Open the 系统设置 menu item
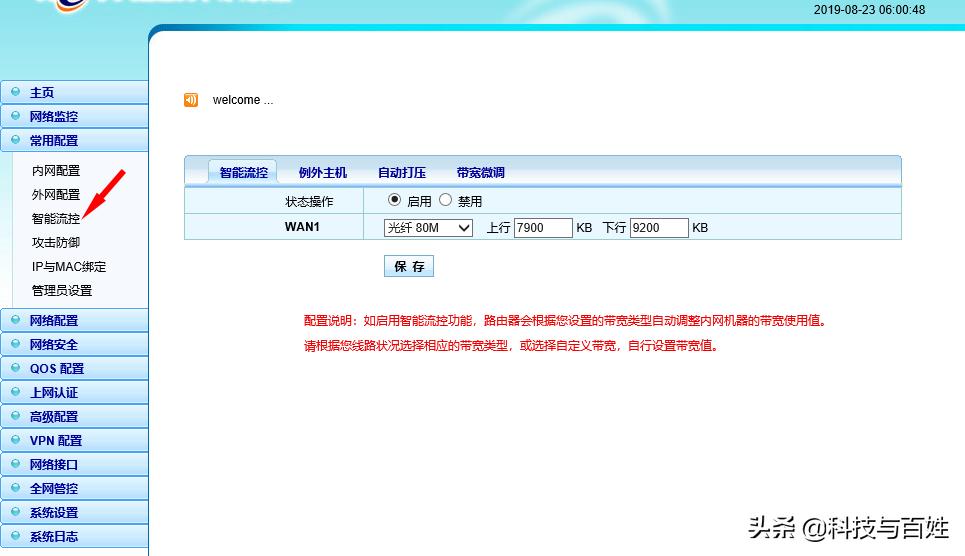This screenshot has height=556, width=965. coord(74,512)
